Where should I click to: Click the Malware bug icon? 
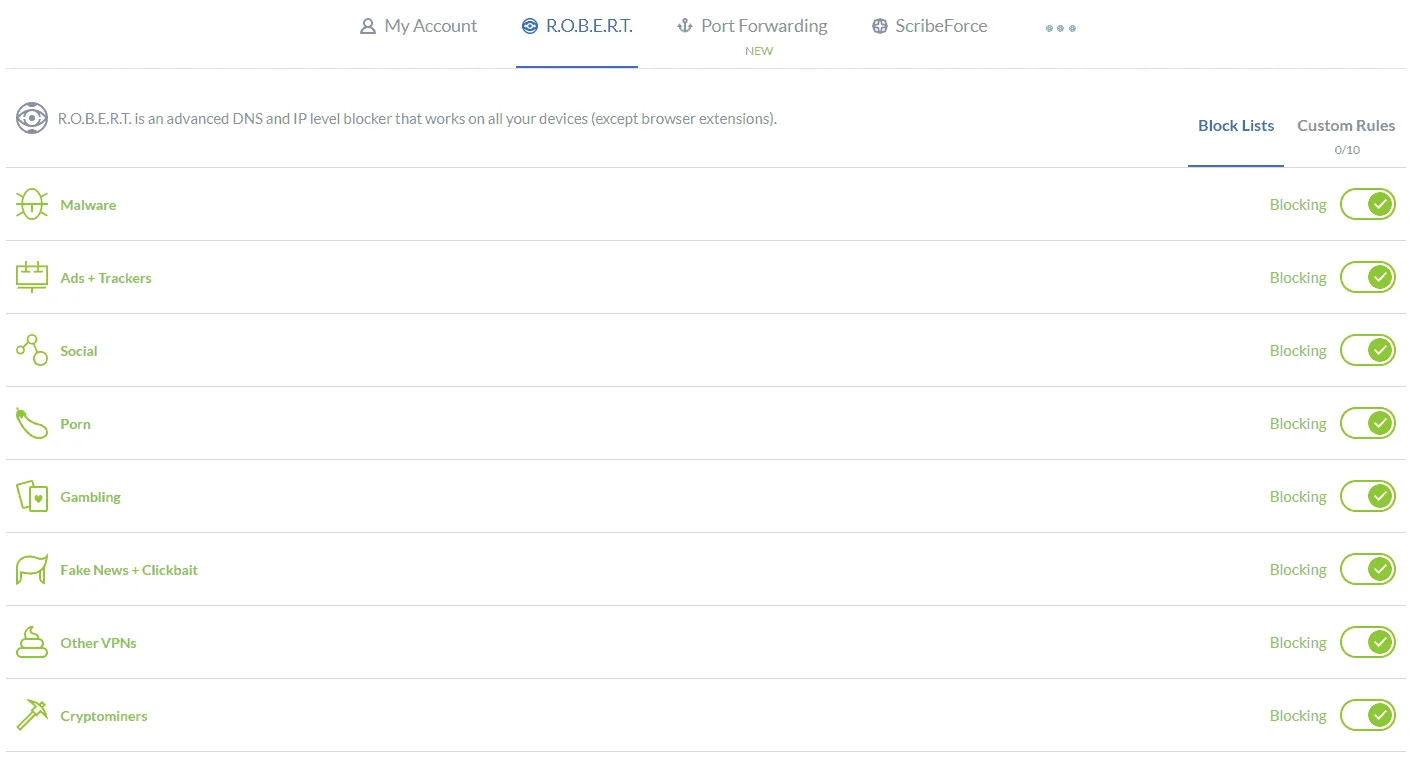click(x=32, y=204)
